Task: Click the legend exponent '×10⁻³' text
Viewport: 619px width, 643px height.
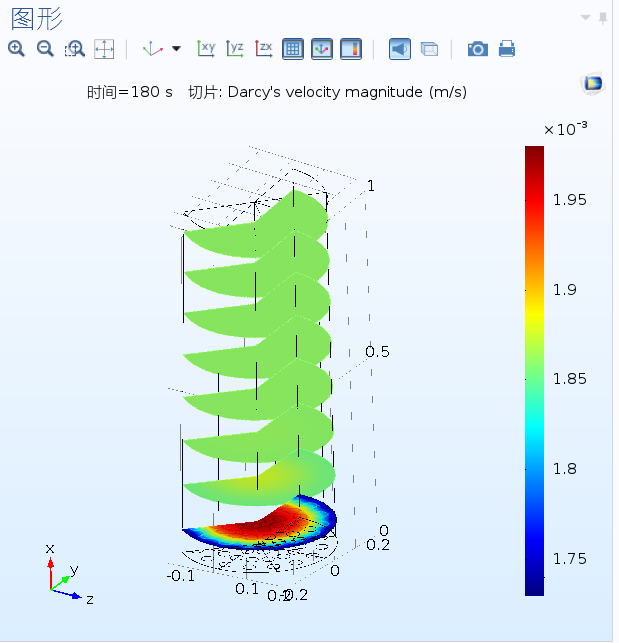Action: pyautogui.click(x=565, y=129)
